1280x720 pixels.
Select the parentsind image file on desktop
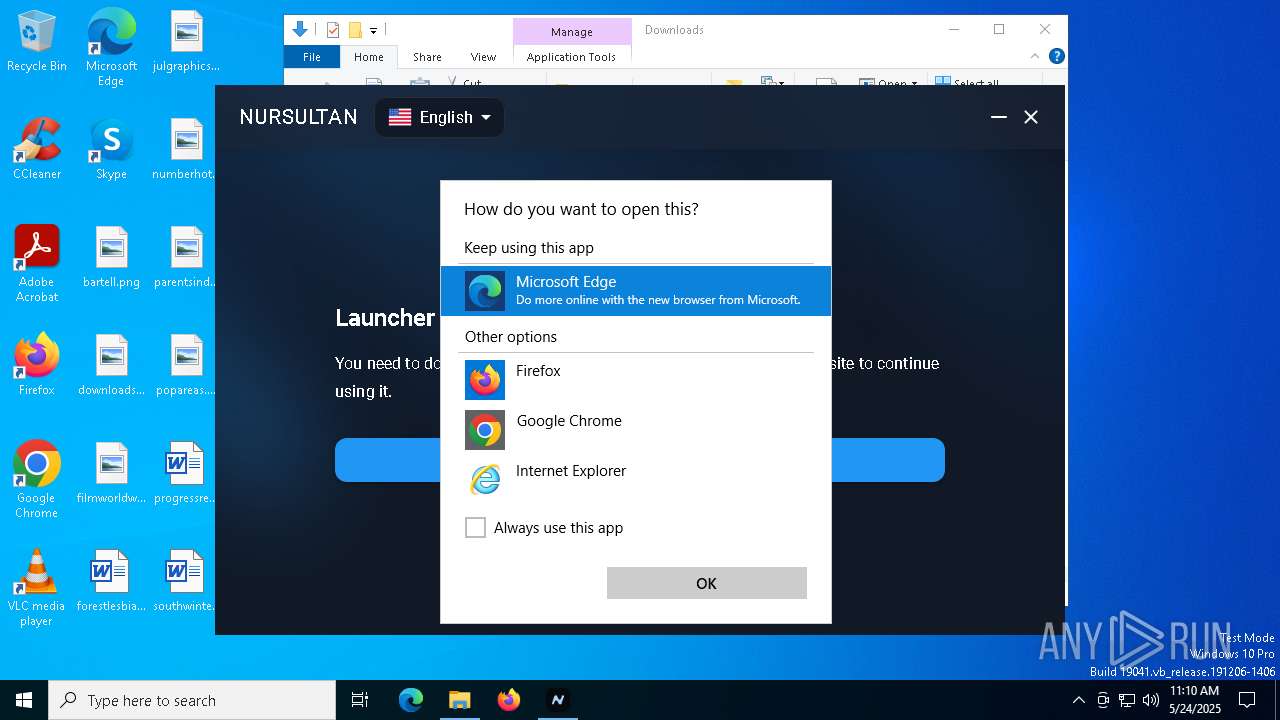pos(186,258)
